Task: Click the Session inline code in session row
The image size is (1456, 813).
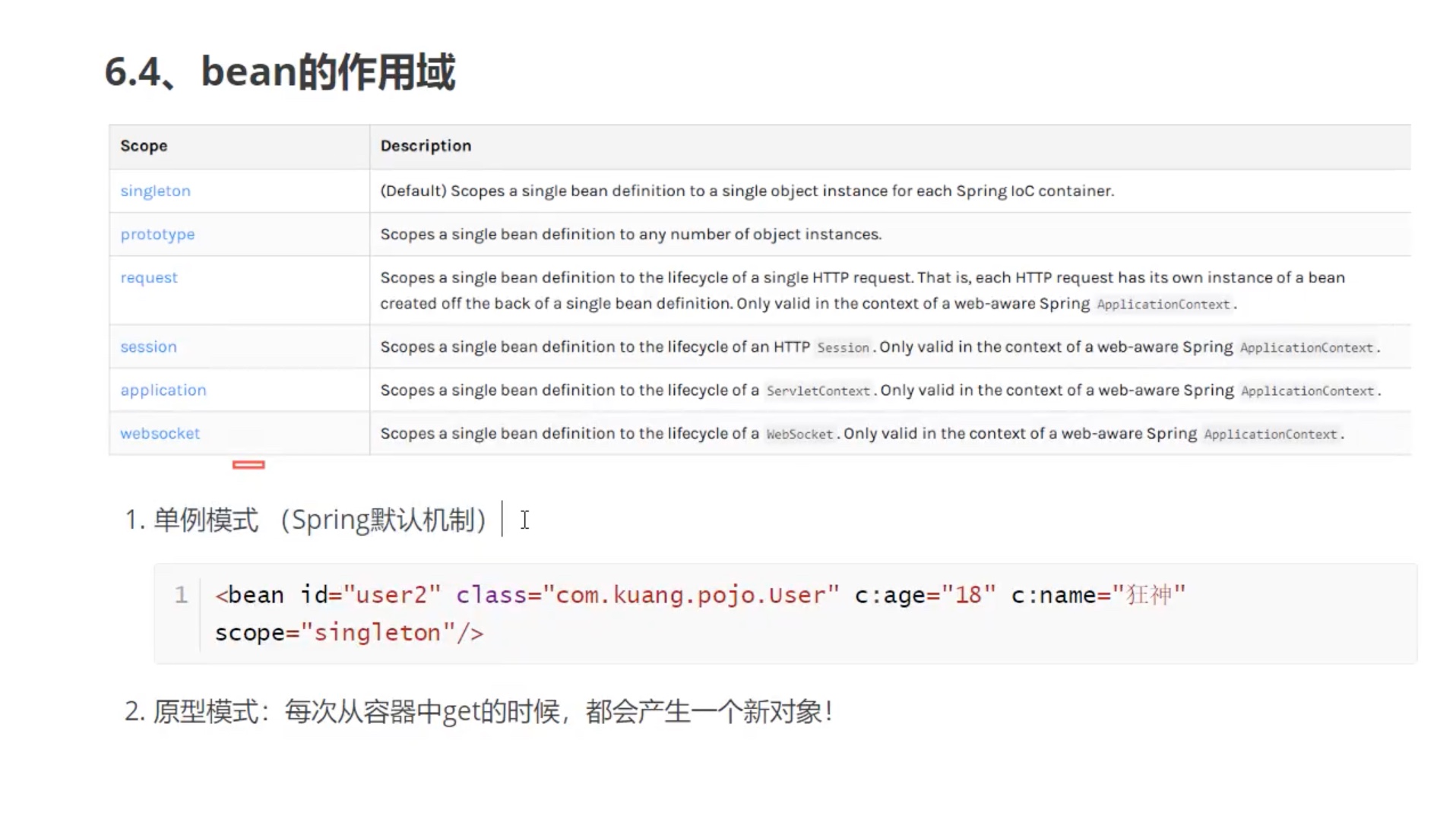Action: pos(842,347)
